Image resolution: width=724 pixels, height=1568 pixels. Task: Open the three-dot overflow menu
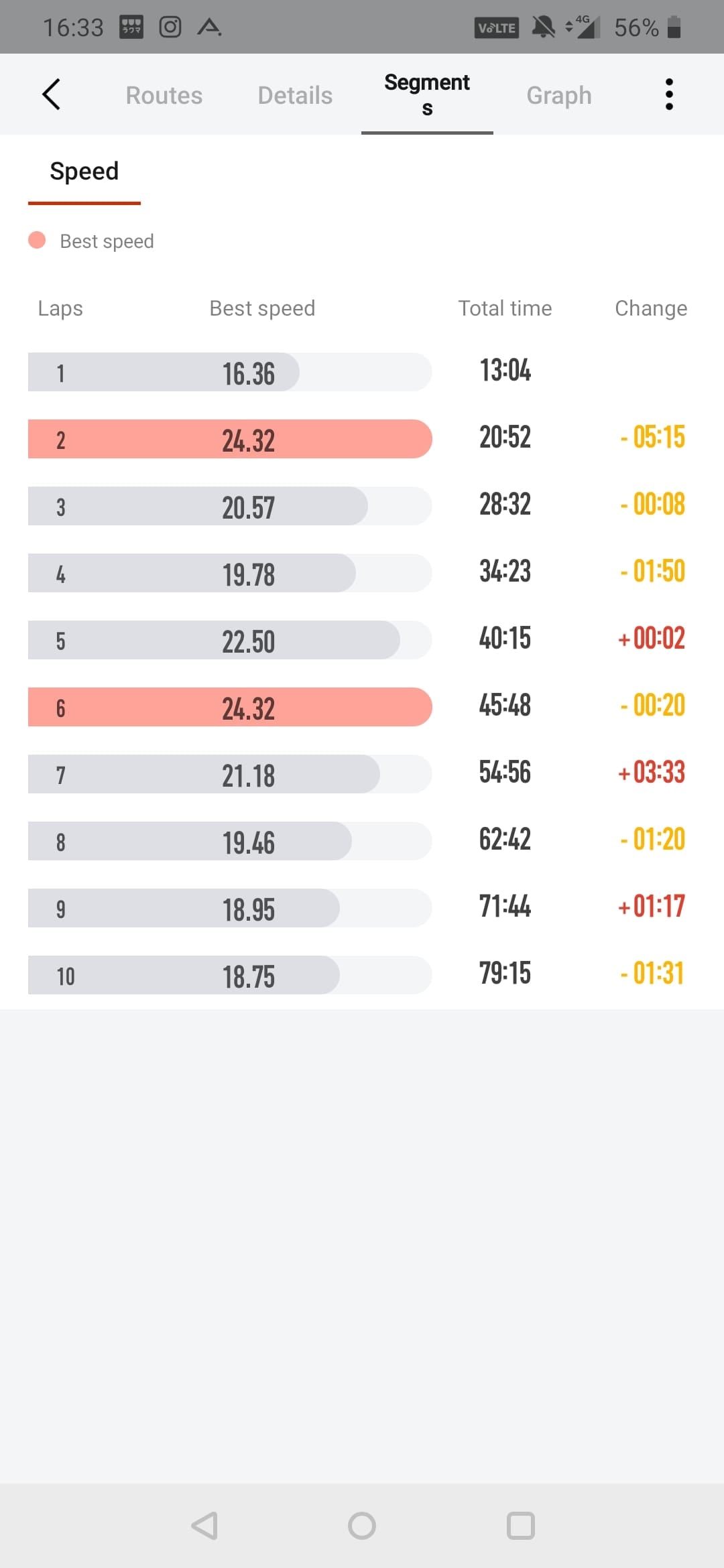click(668, 94)
